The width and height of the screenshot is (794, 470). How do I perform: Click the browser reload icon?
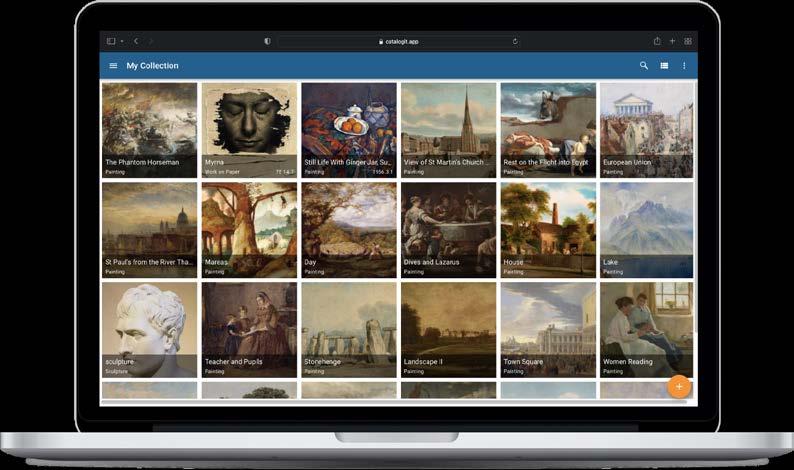[515, 42]
